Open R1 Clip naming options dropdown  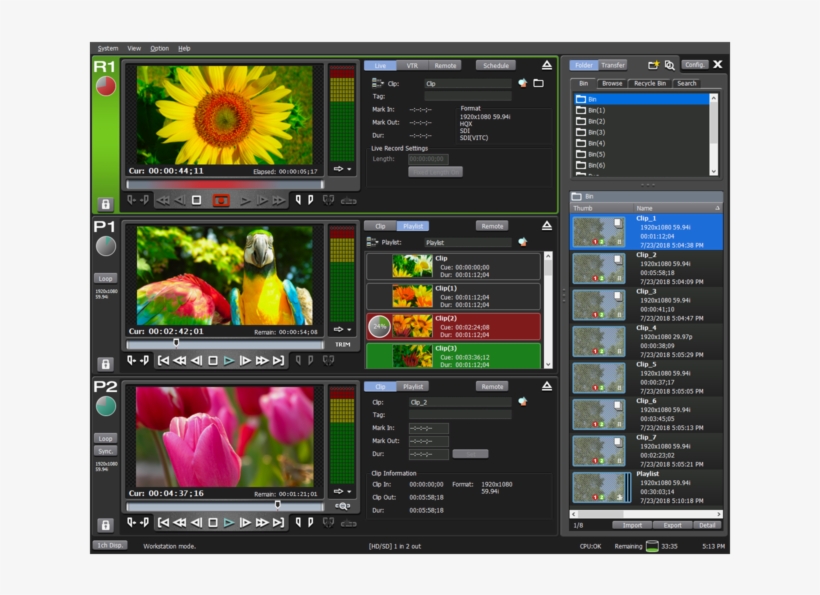(x=377, y=83)
